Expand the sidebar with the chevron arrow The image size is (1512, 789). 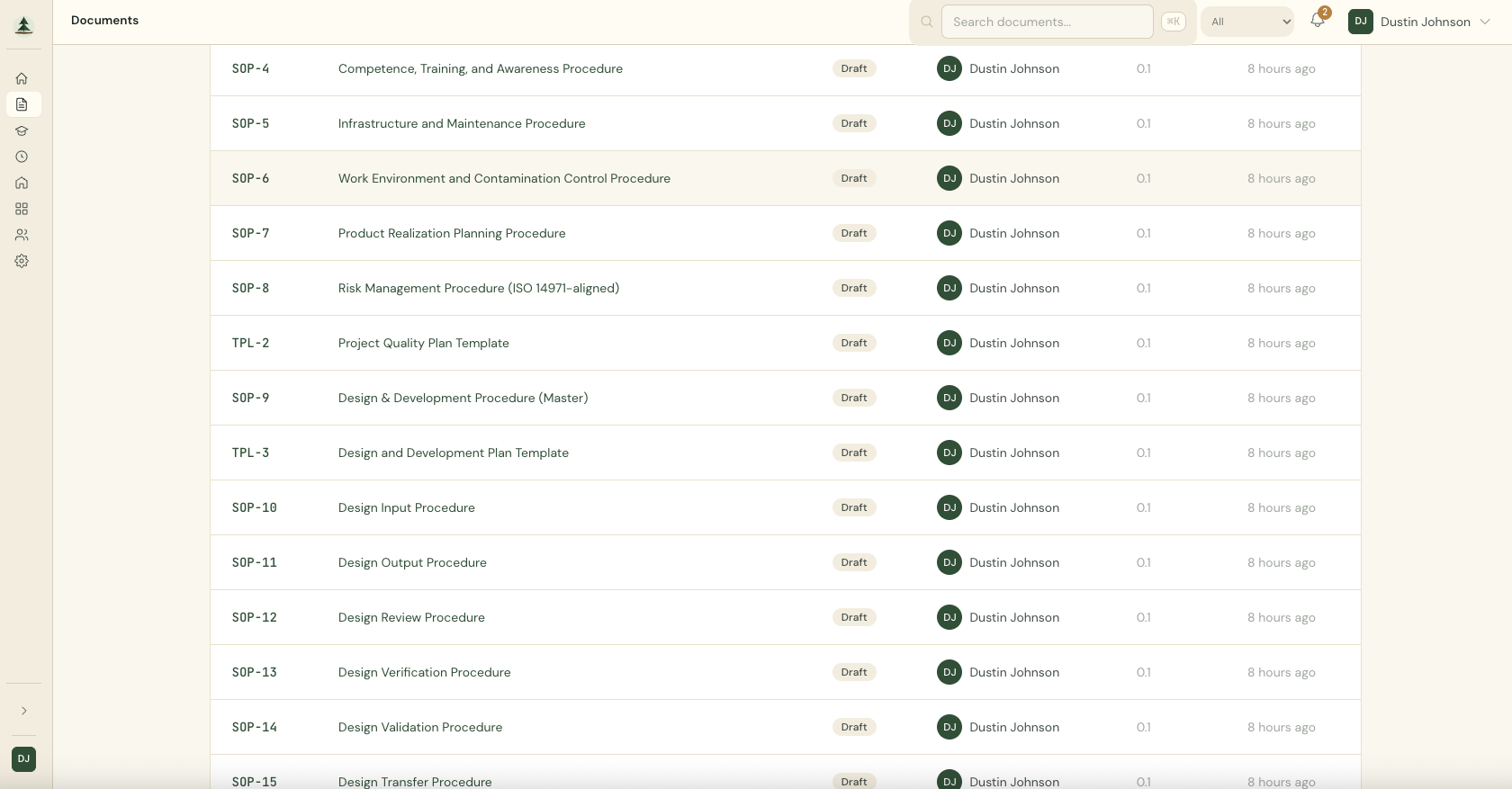pyautogui.click(x=24, y=711)
